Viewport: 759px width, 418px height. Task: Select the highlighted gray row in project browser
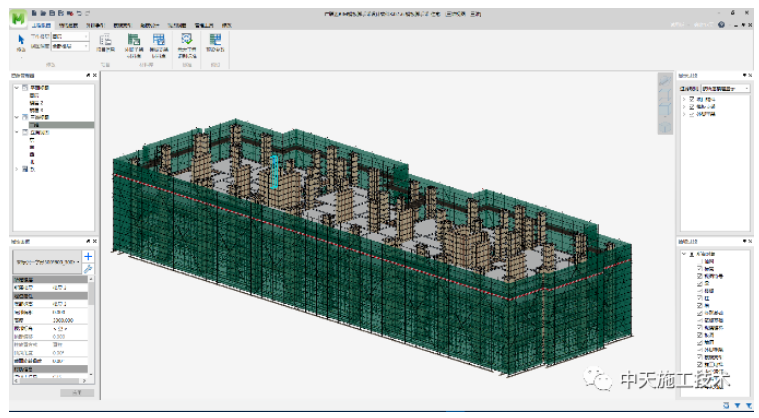click(x=61, y=125)
